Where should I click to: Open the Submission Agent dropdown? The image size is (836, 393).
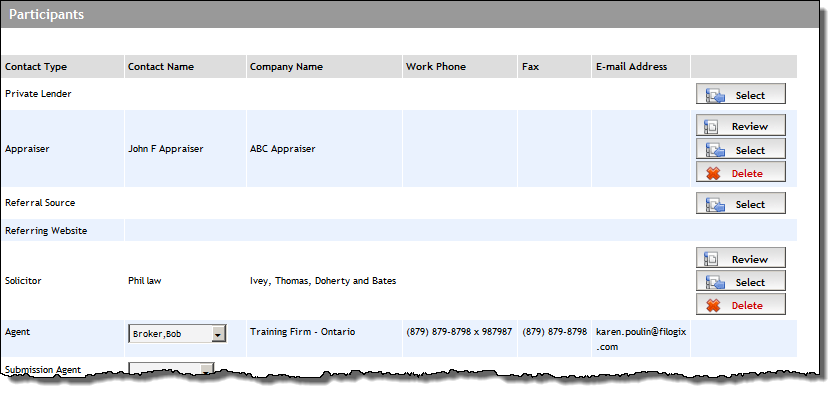click(x=171, y=369)
